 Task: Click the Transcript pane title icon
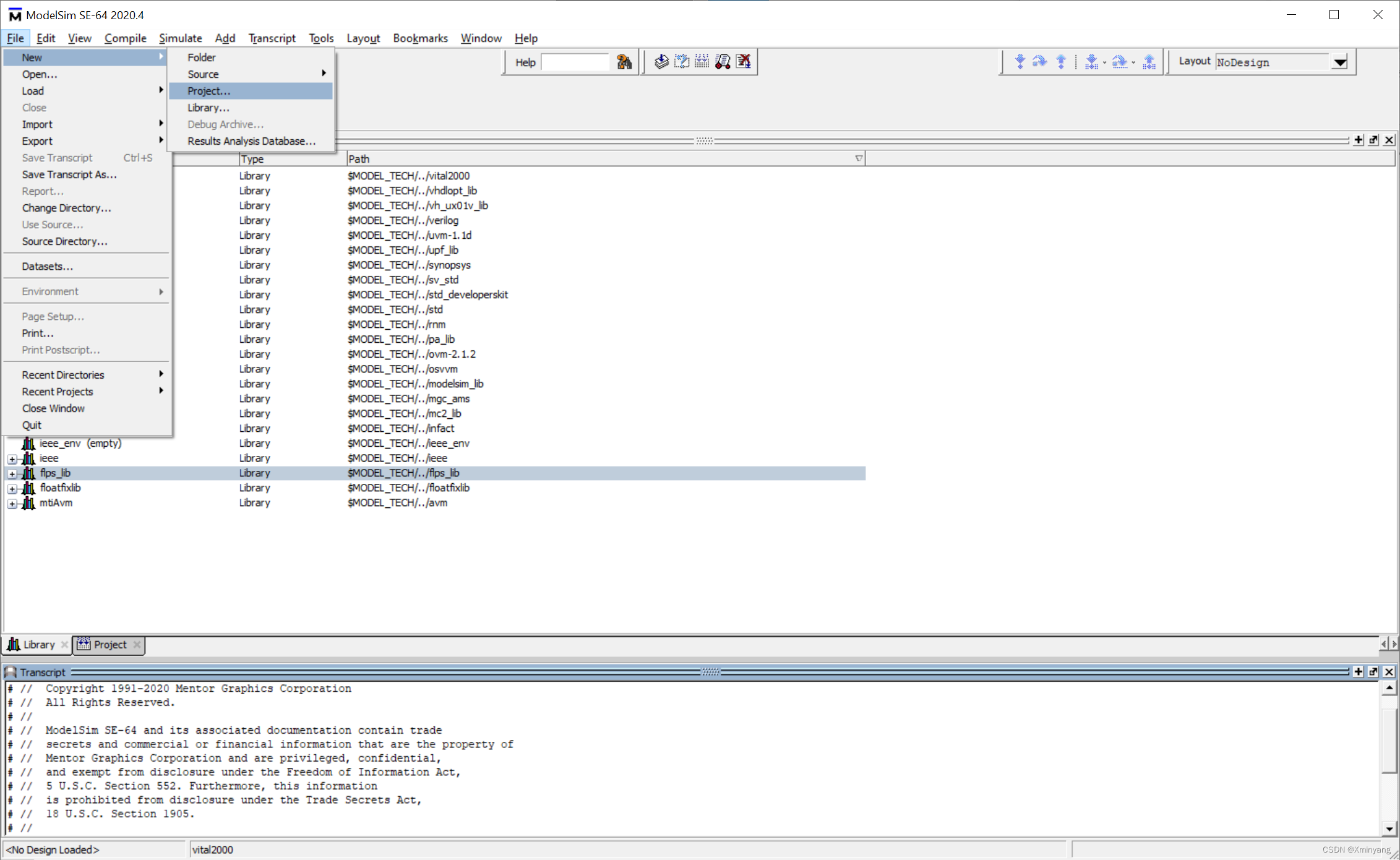pyautogui.click(x=11, y=672)
